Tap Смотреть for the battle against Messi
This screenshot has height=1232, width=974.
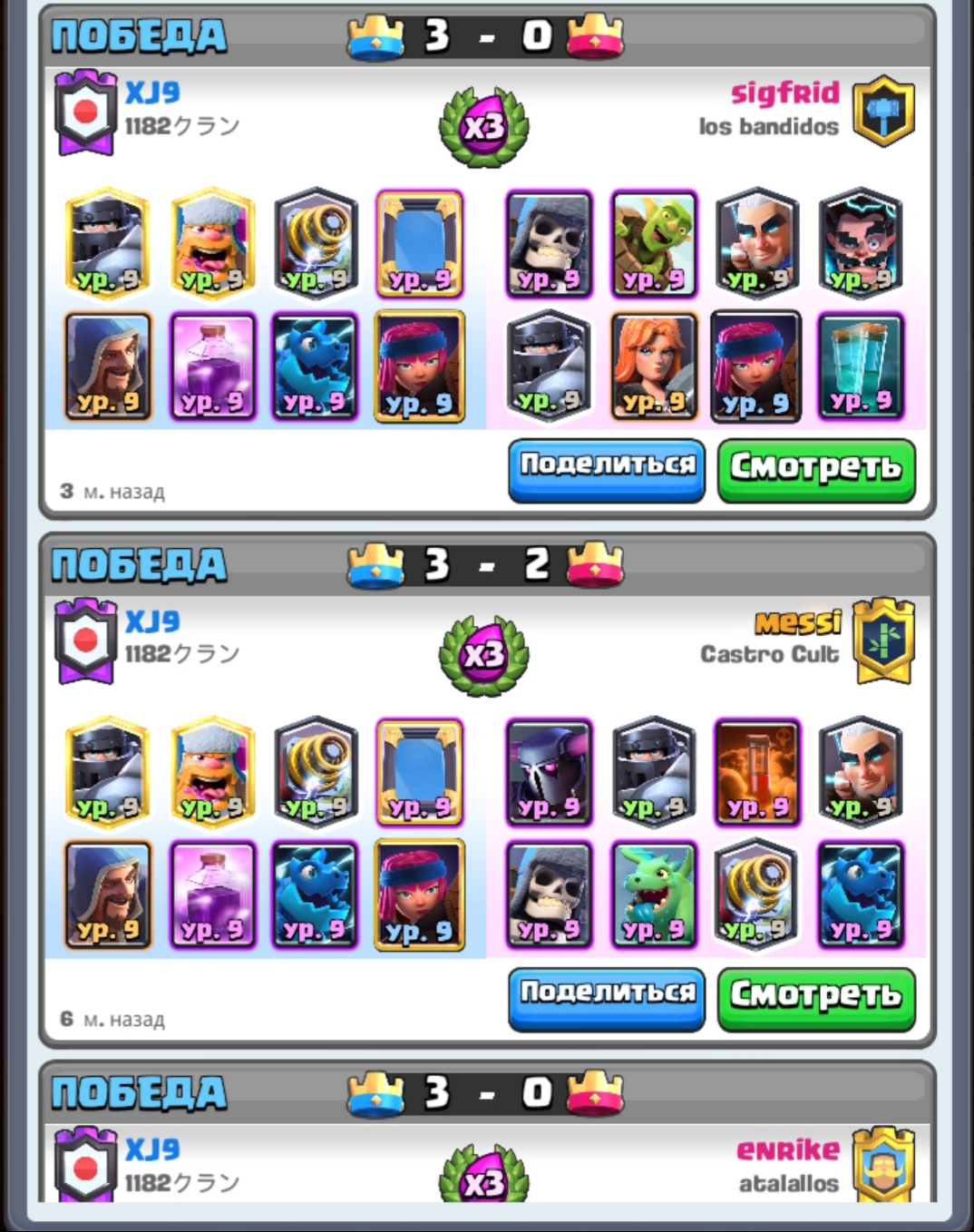[x=816, y=999]
